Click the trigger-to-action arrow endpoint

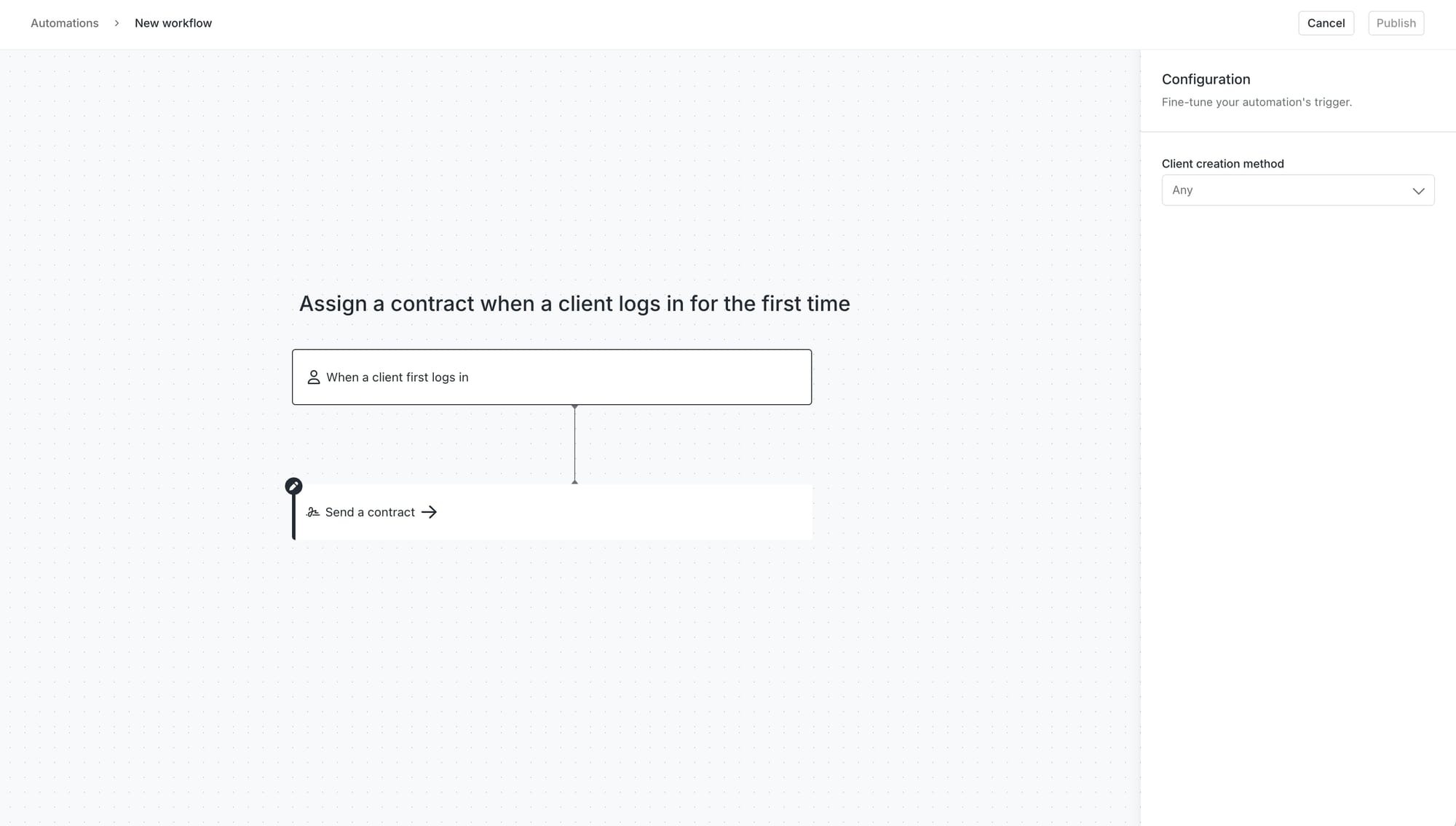click(574, 481)
